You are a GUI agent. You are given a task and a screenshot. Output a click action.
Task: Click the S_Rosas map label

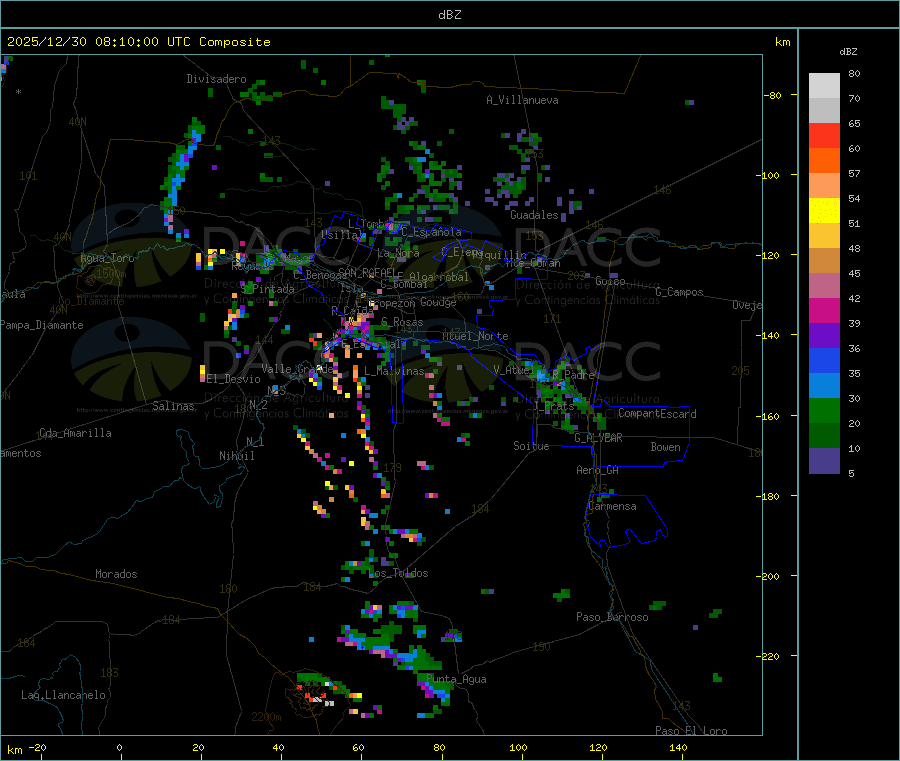pos(402,323)
